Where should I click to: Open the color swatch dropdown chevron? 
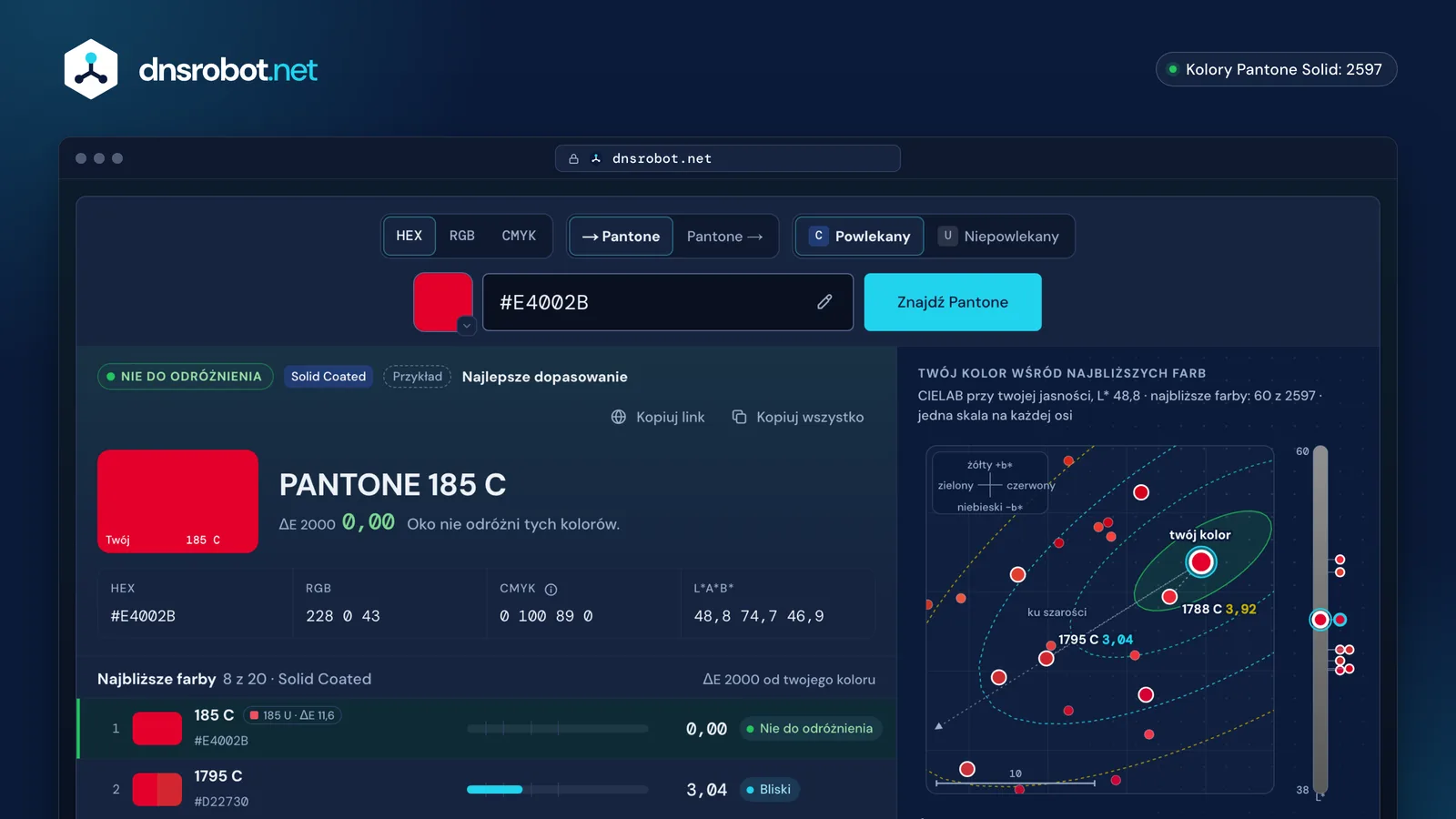click(467, 325)
